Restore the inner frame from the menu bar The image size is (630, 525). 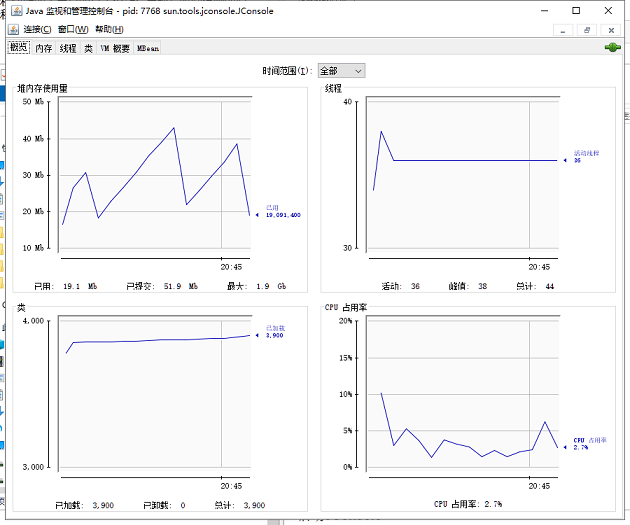point(589,29)
